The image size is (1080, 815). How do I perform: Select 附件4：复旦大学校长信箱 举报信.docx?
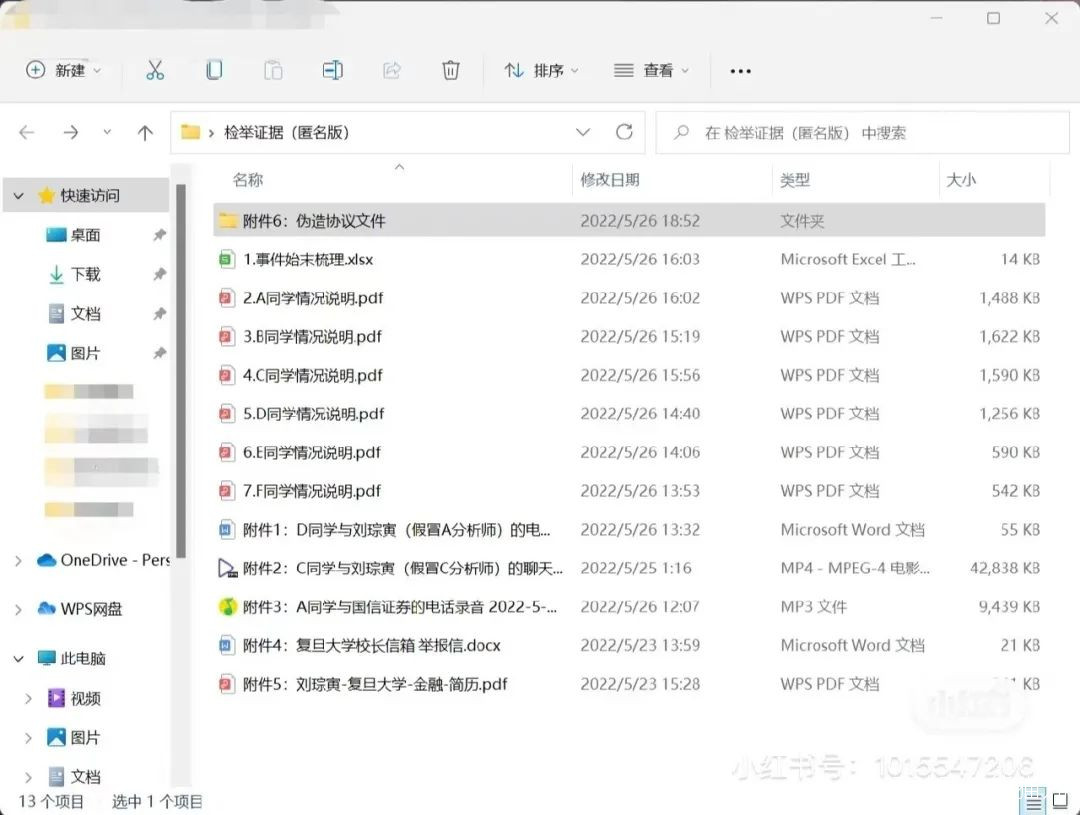click(629, 645)
